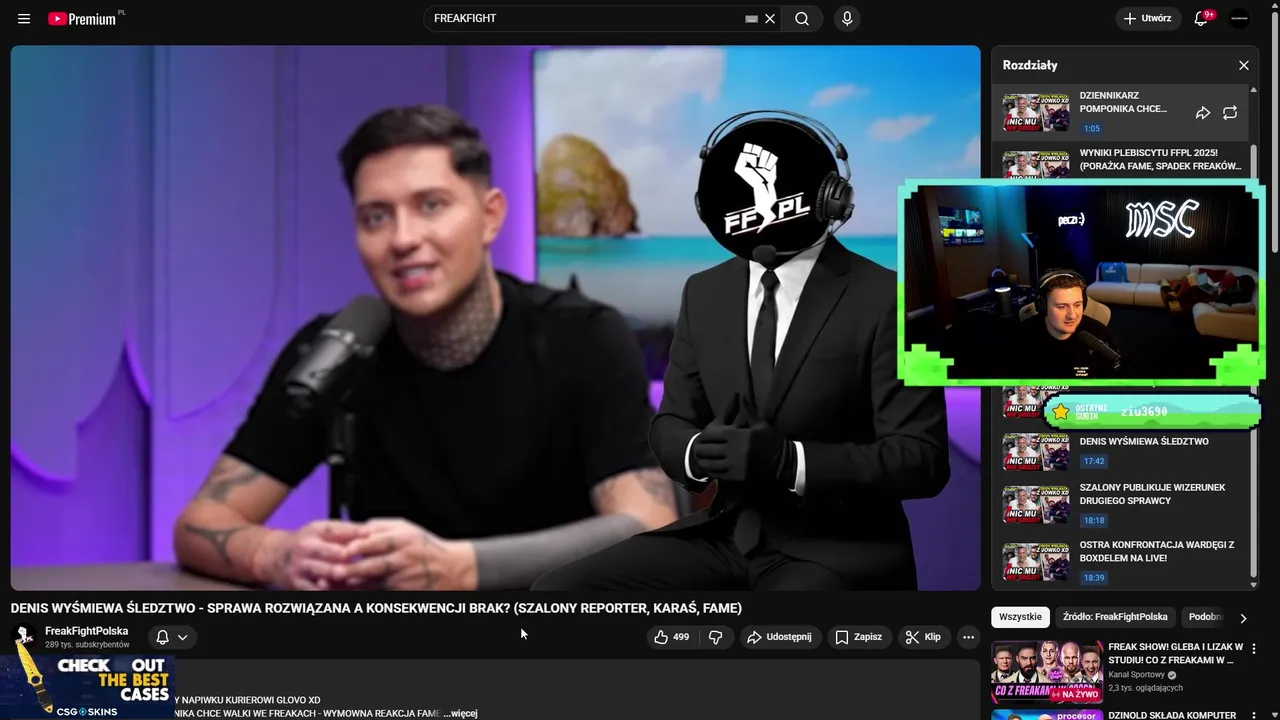1280x720 pixels.
Task: Loop the DZIENNIKARZ POMPONIKA chapter
Action: pyautogui.click(x=1230, y=113)
